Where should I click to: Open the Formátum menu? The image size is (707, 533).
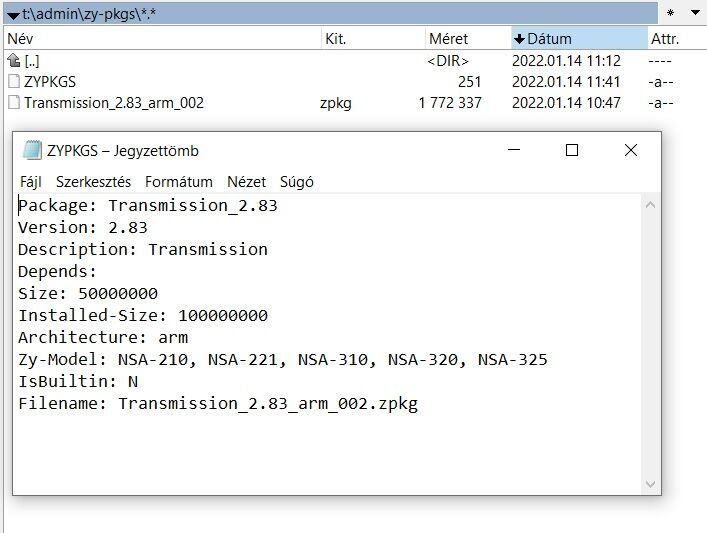point(179,182)
